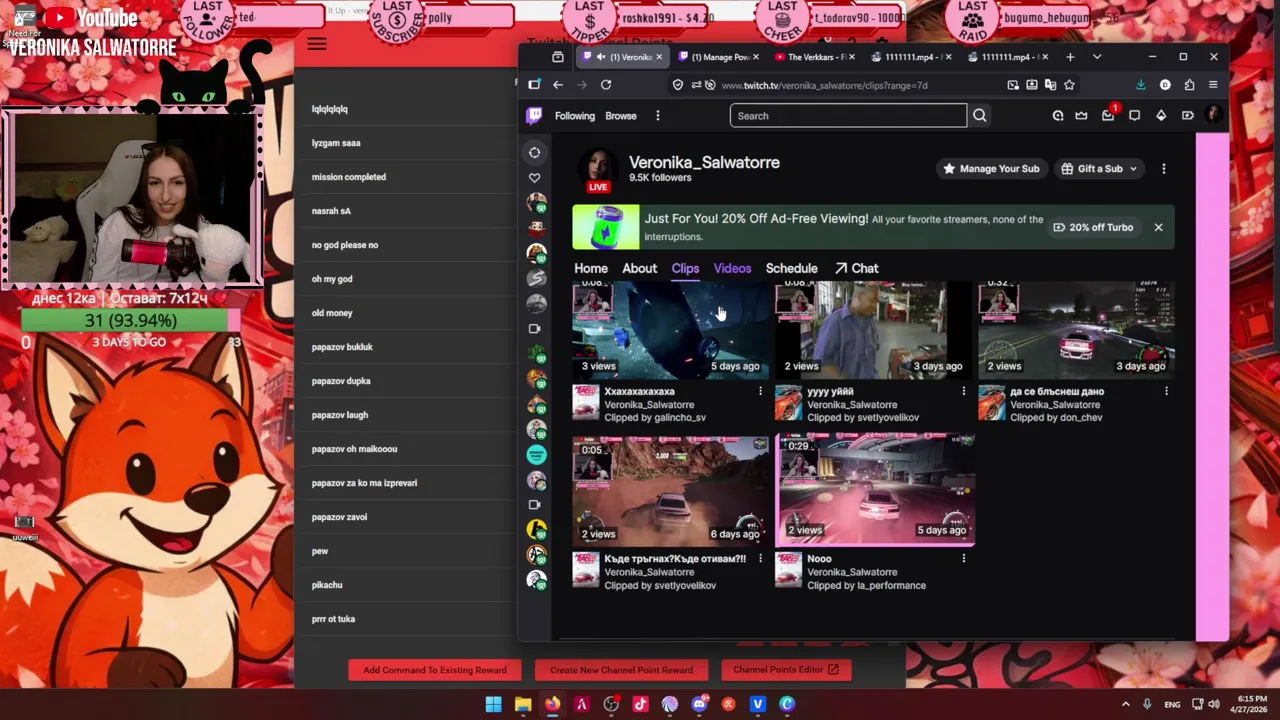
Task: Click Manage Your Sub button
Action: [991, 169]
